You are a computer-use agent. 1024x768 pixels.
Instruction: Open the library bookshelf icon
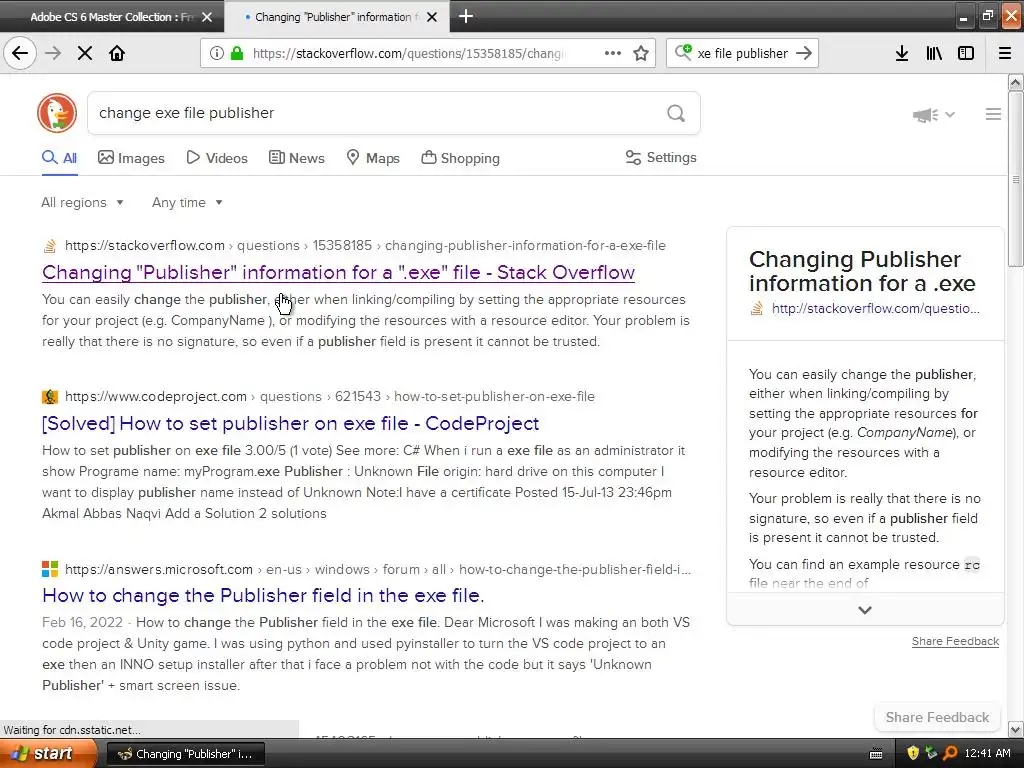[x=934, y=53]
